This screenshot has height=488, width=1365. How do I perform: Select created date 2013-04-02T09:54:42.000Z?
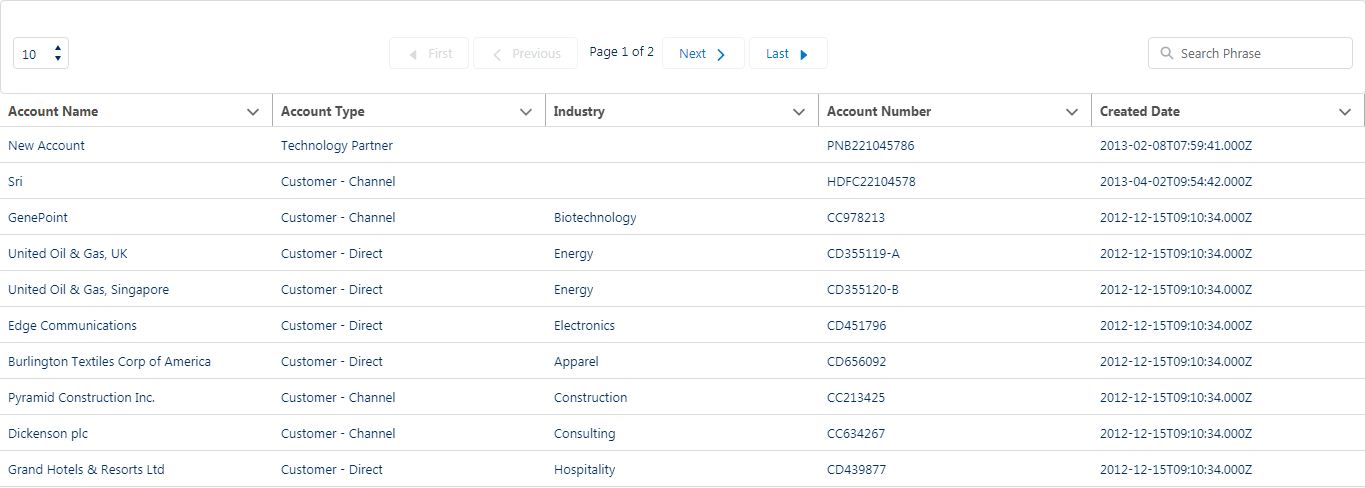coord(1176,182)
